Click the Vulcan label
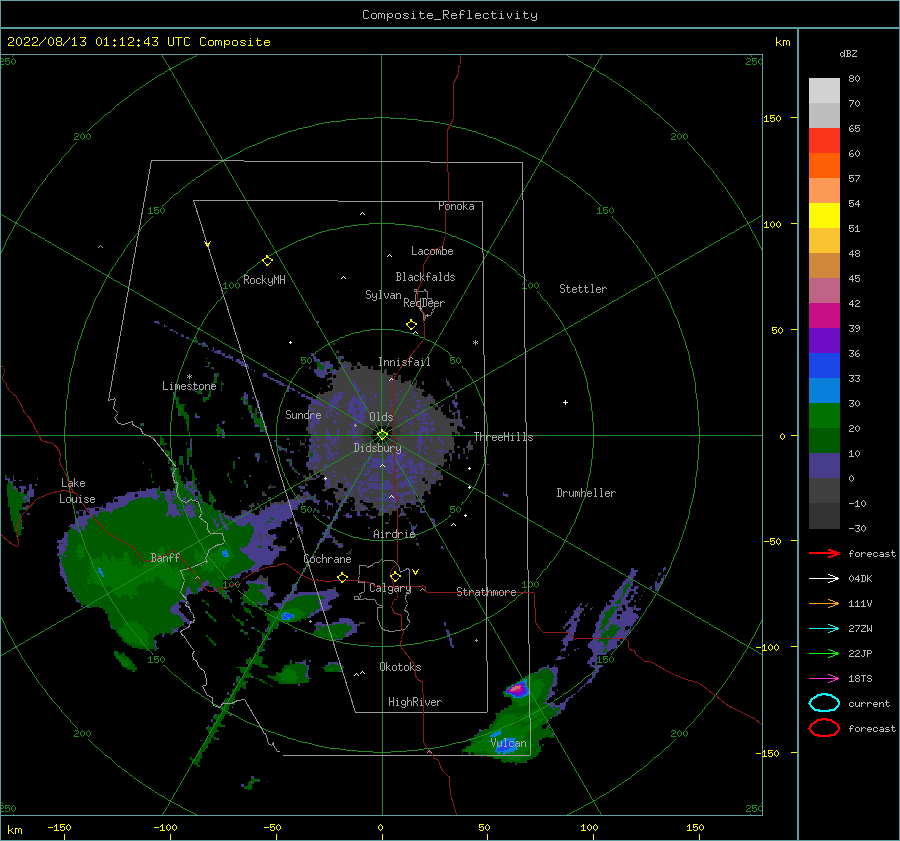Viewport: 900px width, 841px height. (x=509, y=743)
